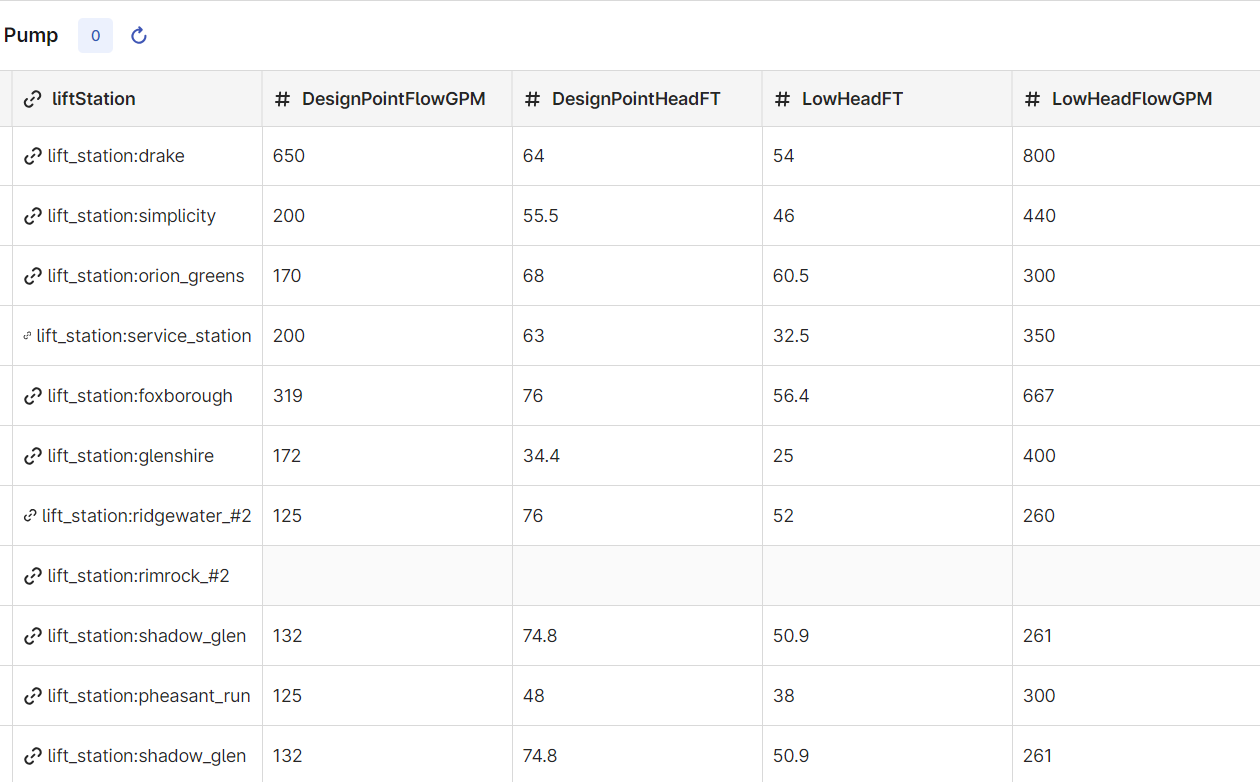Click the link icon in liftStation header
The width and height of the screenshot is (1260, 782).
pos(33,99)
